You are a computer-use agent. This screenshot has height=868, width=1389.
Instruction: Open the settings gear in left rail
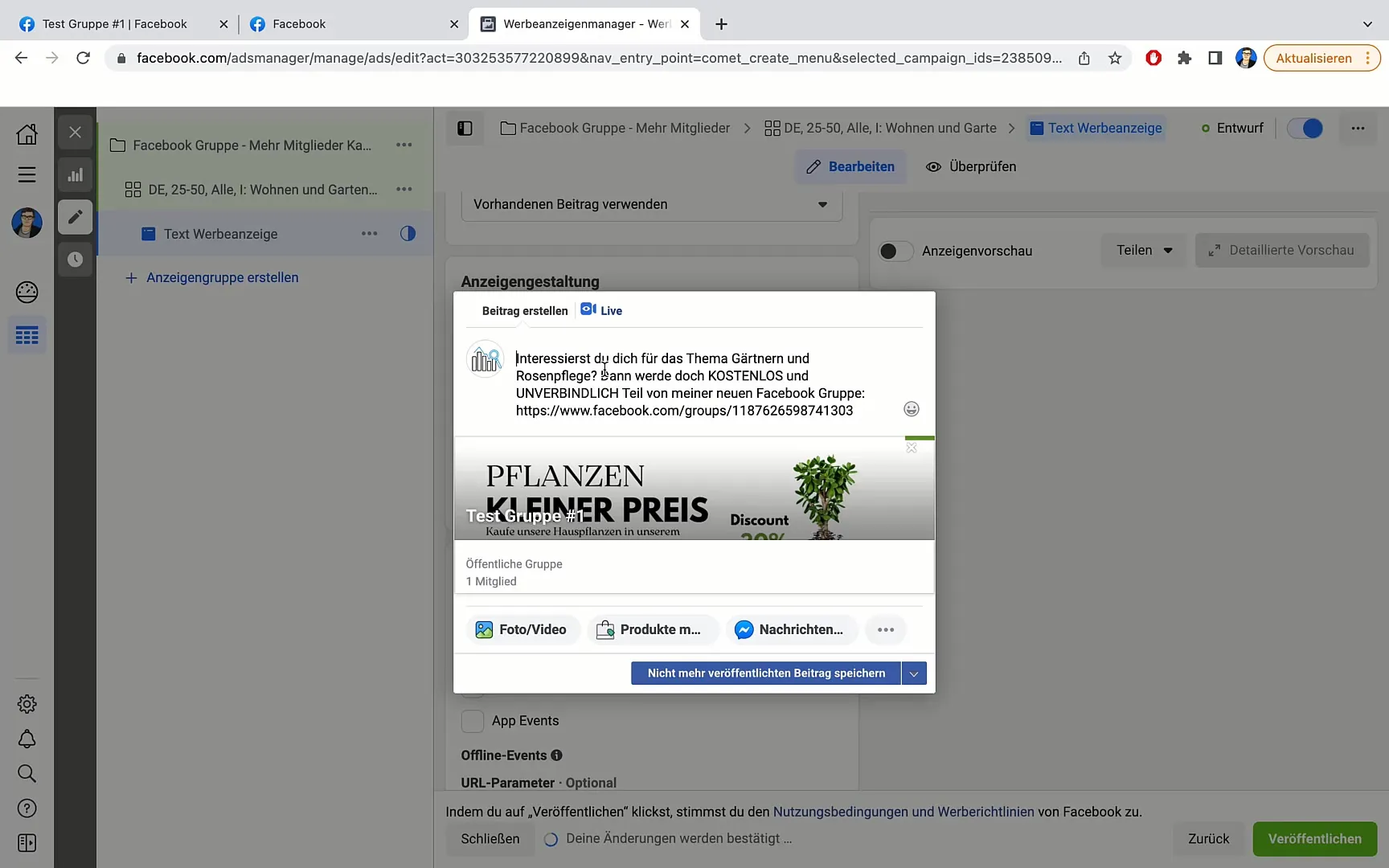pyautogui.click(x=27, y=704)
